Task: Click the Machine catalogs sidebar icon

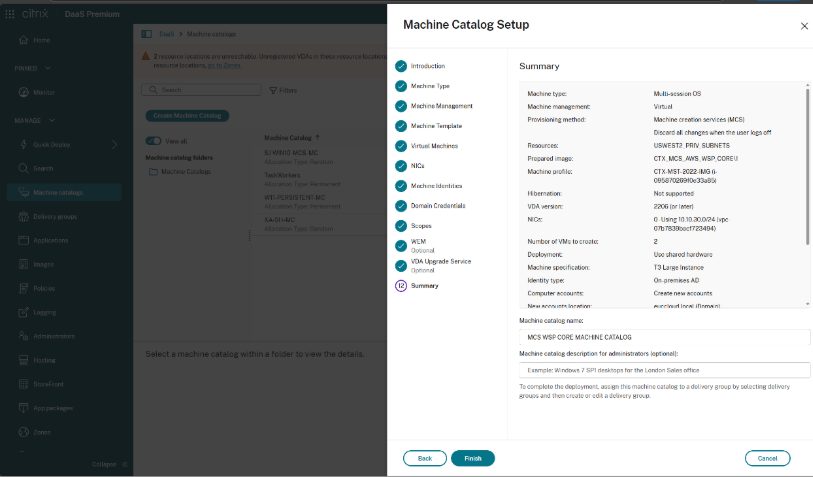Action: 23,192
